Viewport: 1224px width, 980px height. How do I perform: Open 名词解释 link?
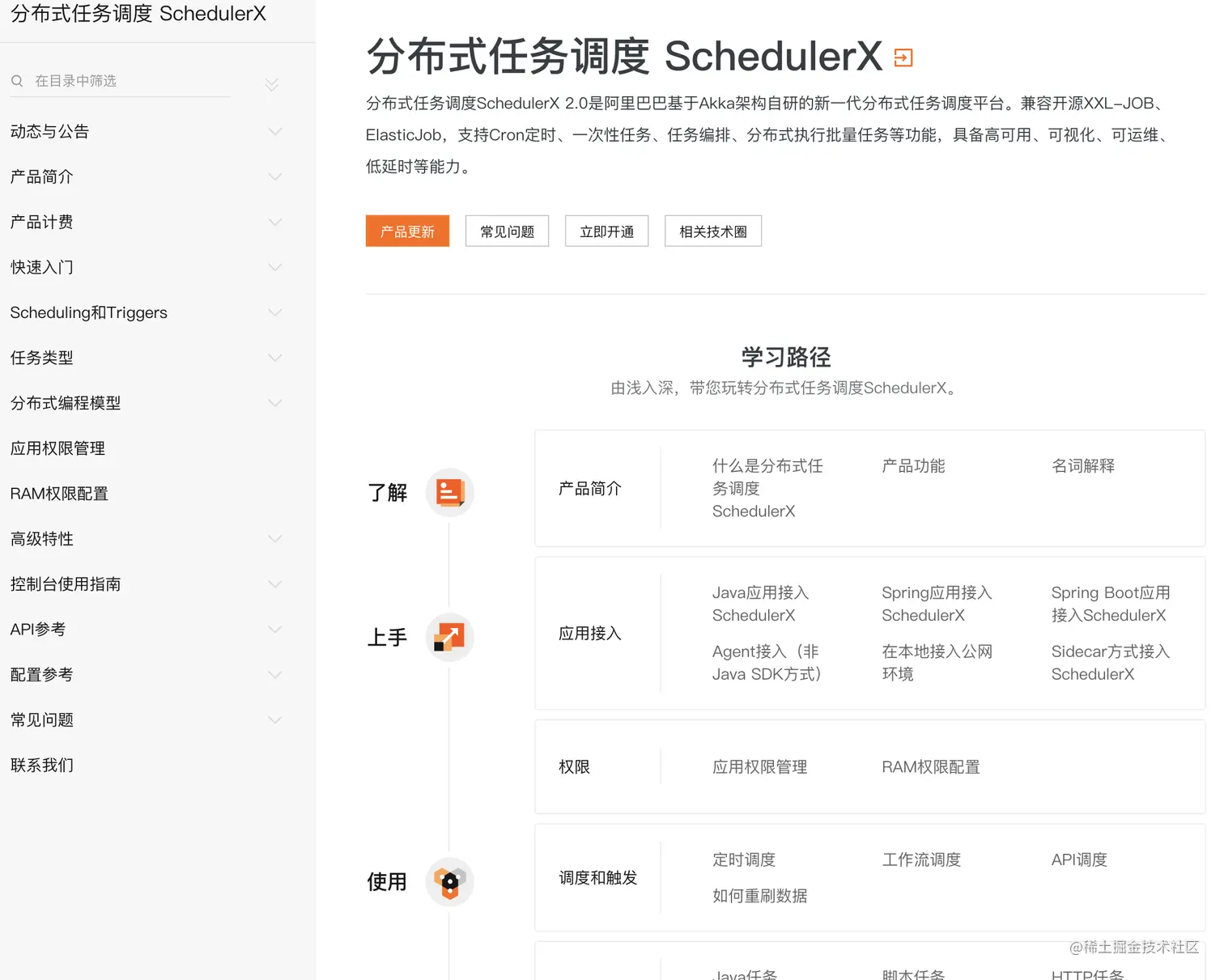[1083, 465]
